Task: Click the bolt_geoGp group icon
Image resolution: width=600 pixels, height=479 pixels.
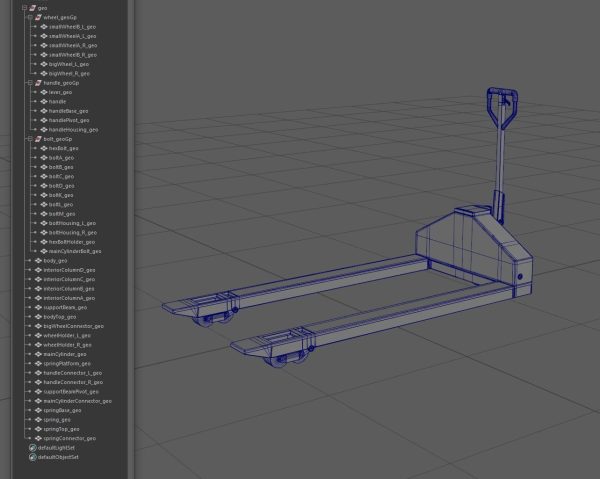Action: point(38,139)
